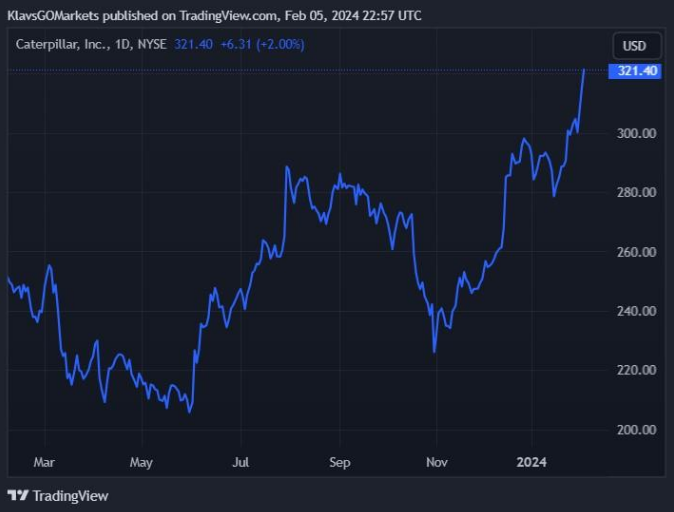
Task: Click the 200.00 price axis label
Action: click(636, 429)
